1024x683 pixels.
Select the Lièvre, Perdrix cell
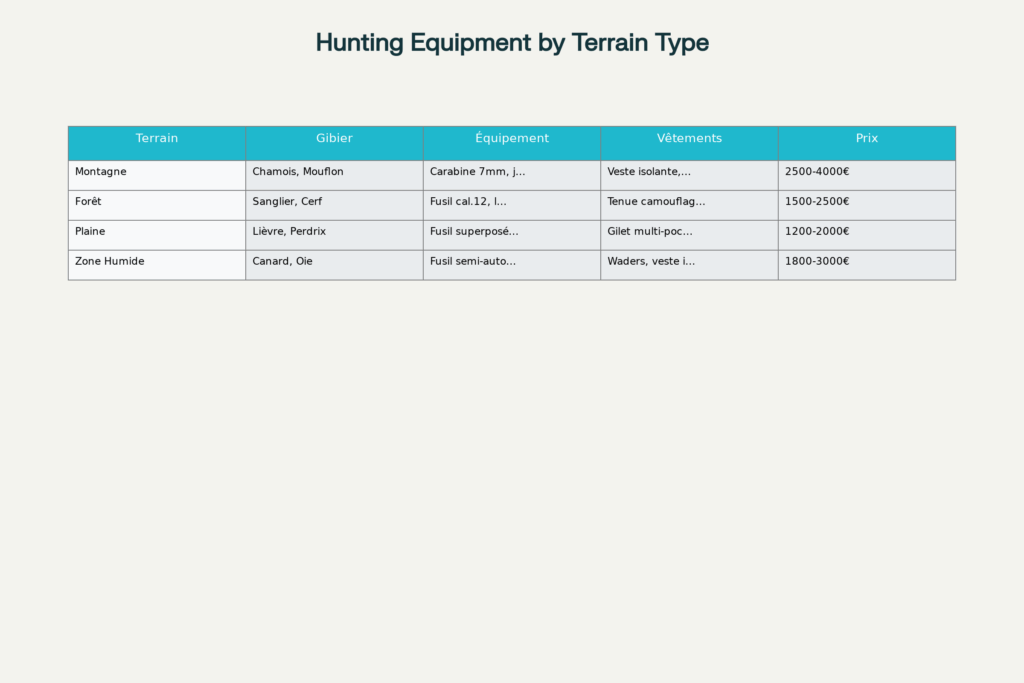pyautogui.click(x=334, y=235)
